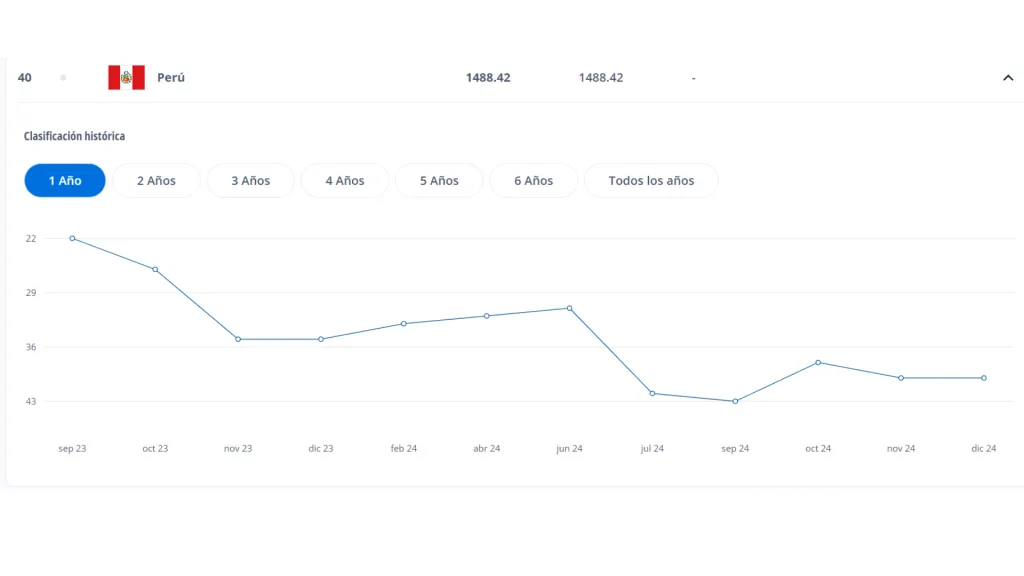This screenshot has width=1024, height=576.
Task: Show Todos los años history
Action: click(651, 181)
